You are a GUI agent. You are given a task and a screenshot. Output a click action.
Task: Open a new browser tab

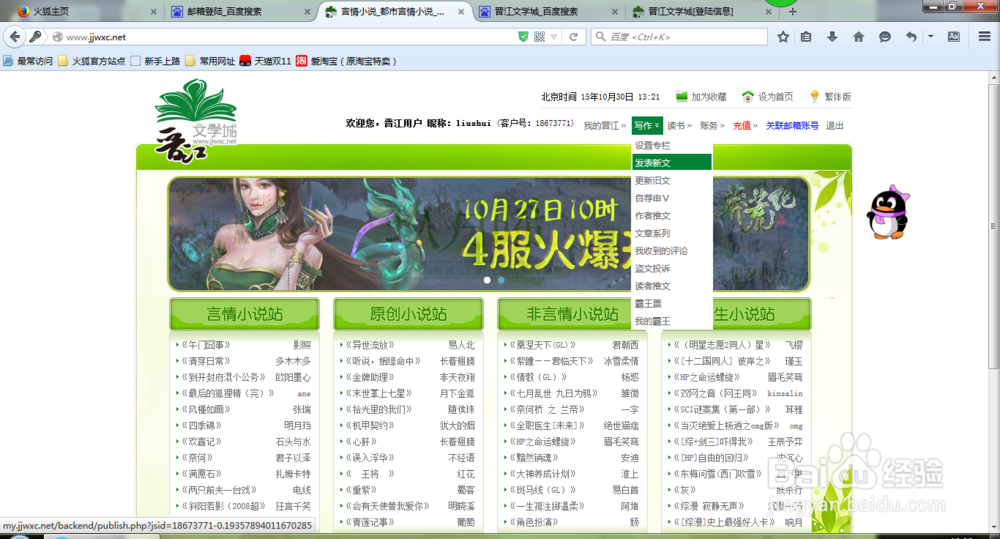[793, 11]
